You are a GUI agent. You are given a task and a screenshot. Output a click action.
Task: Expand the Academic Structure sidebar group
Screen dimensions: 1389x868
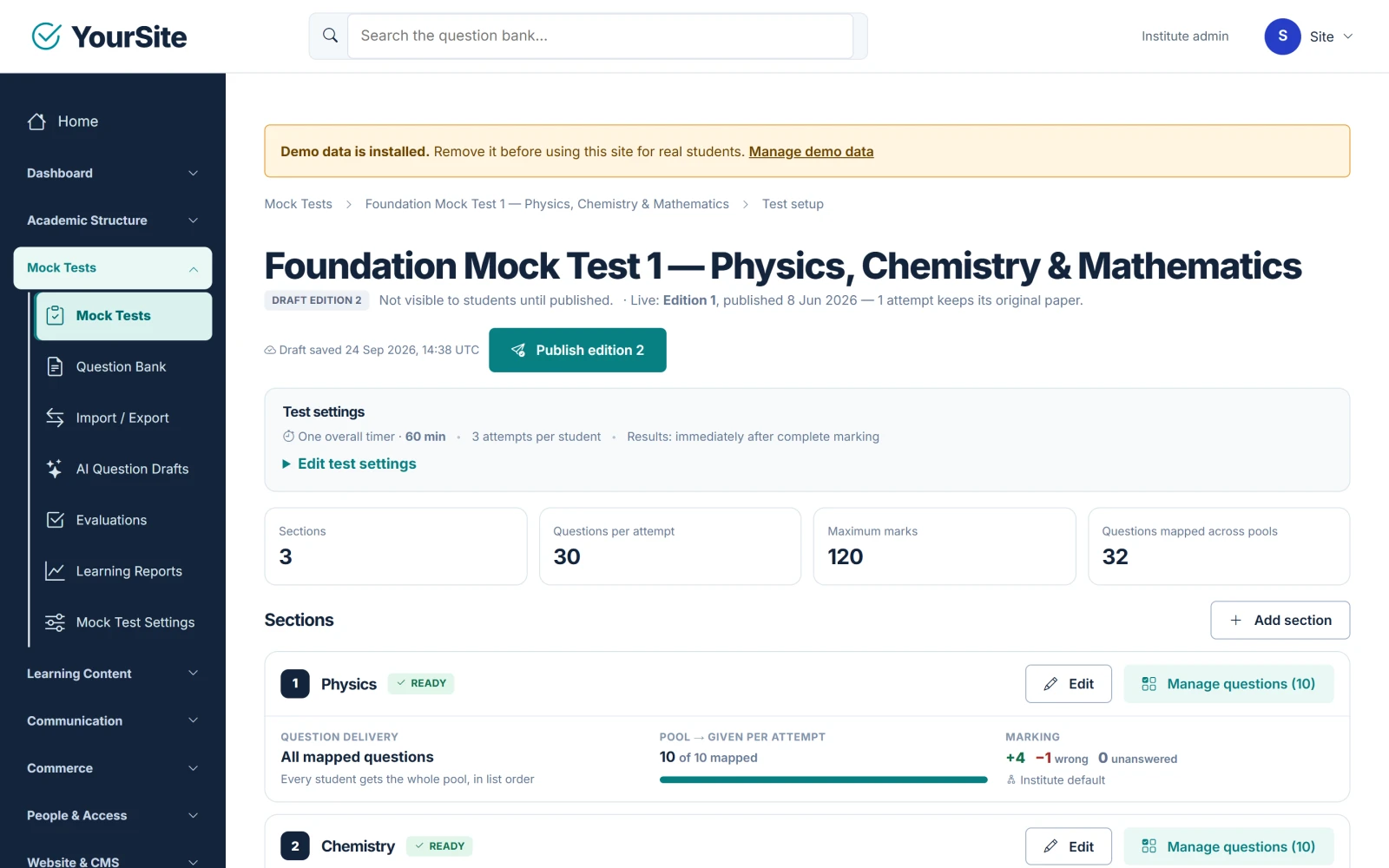(x=113, y=220)
